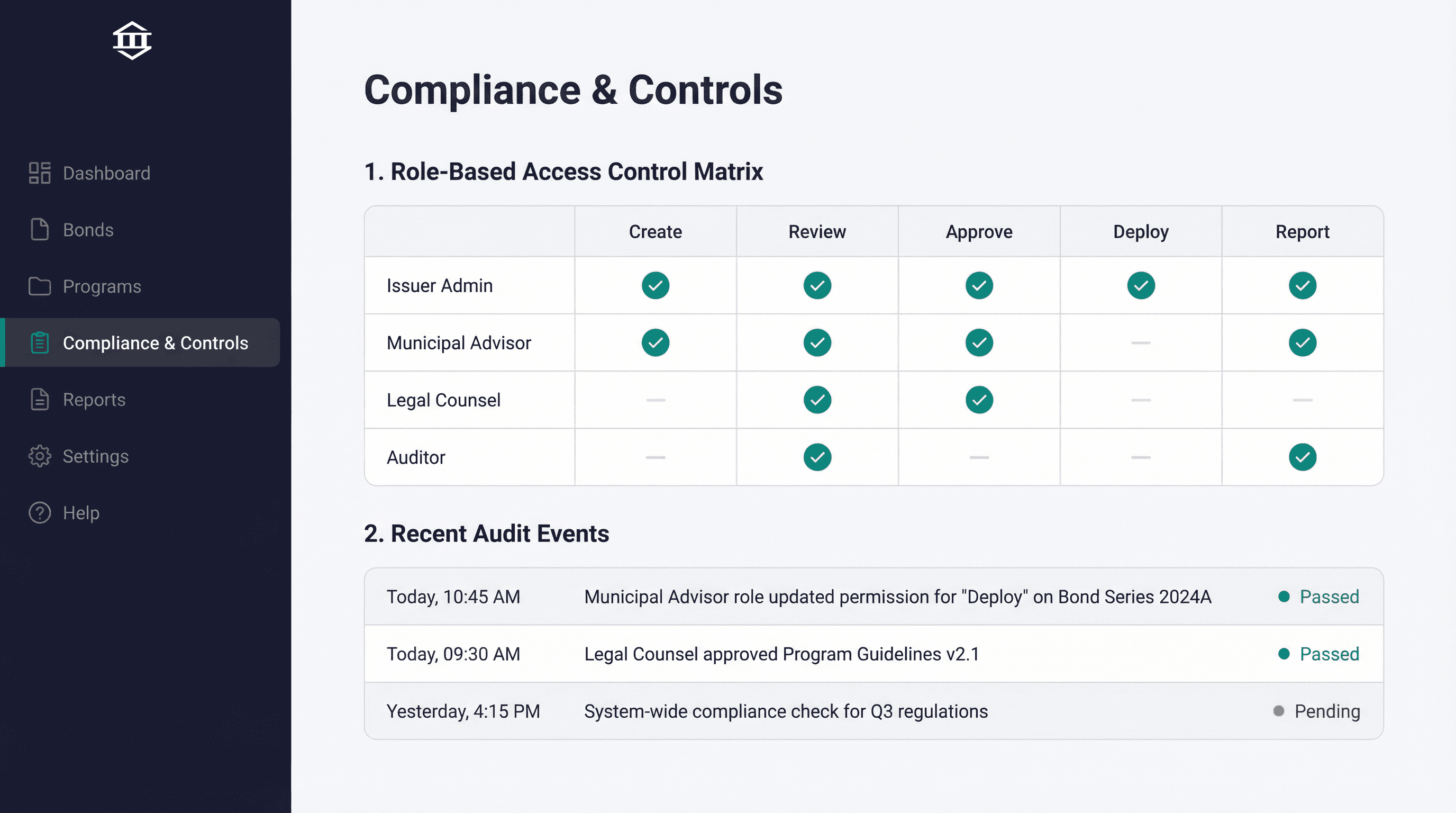Toggle Municipal Advisor Review permission check
Image resolution: width=1456 pixels, height=813 pixels.
817,342
